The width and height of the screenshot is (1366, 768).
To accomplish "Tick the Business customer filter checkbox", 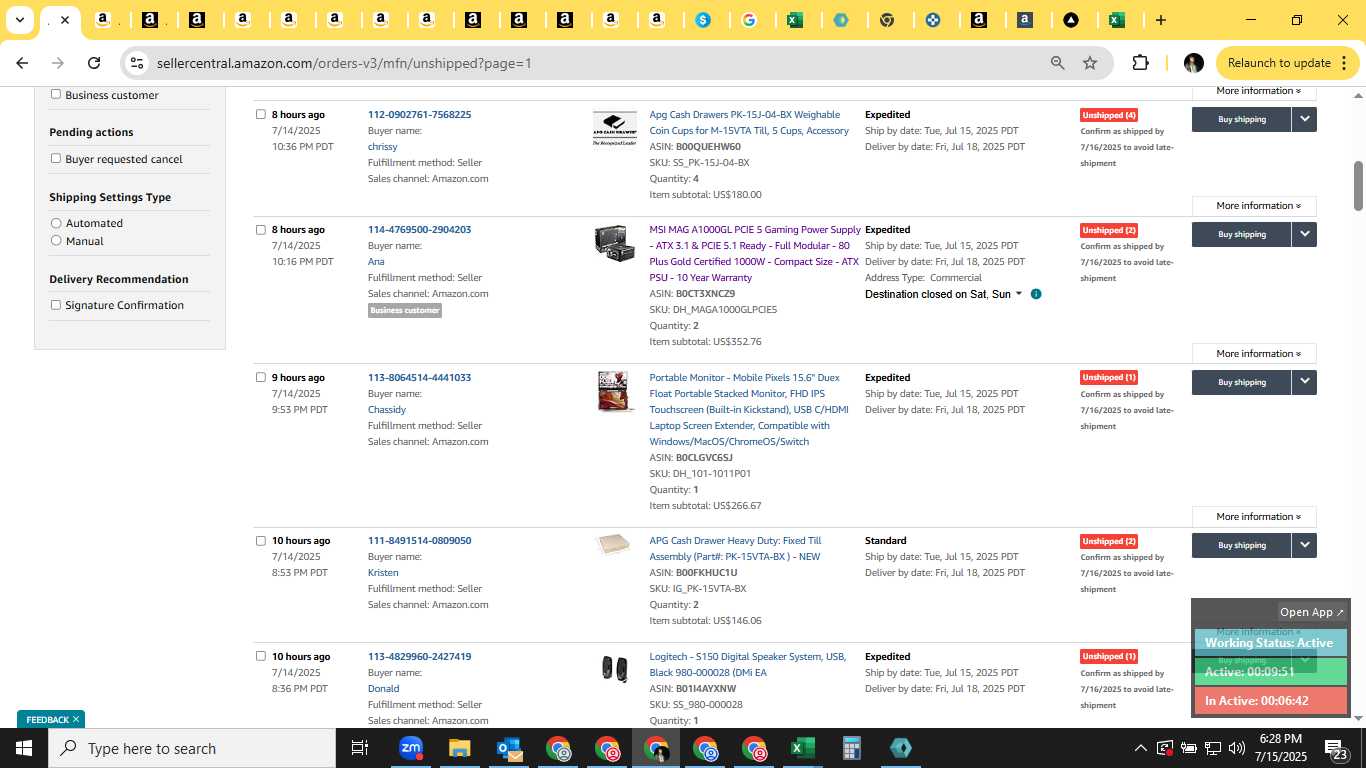I will 56,94.
